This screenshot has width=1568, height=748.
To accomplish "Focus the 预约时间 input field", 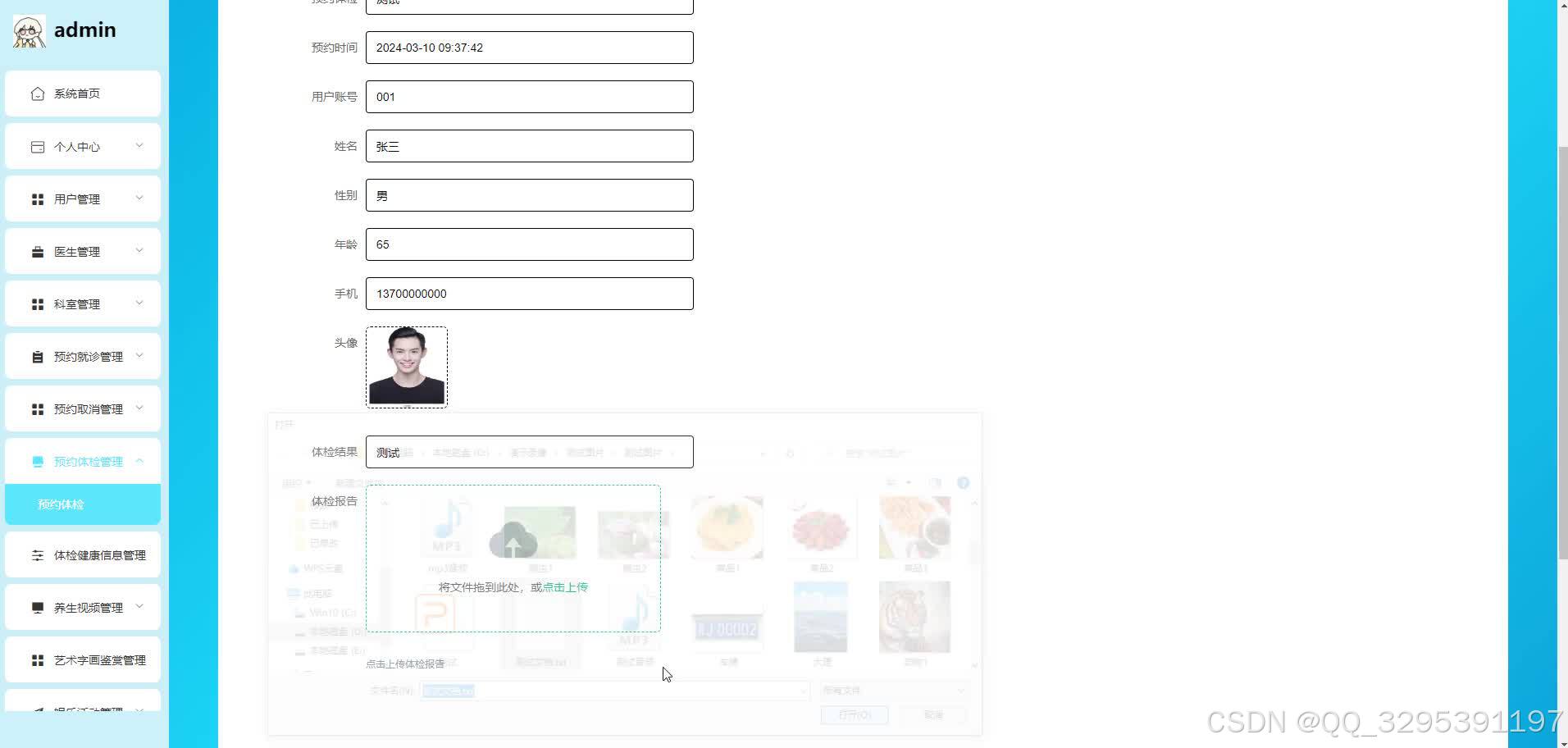I will pos(530,48).
